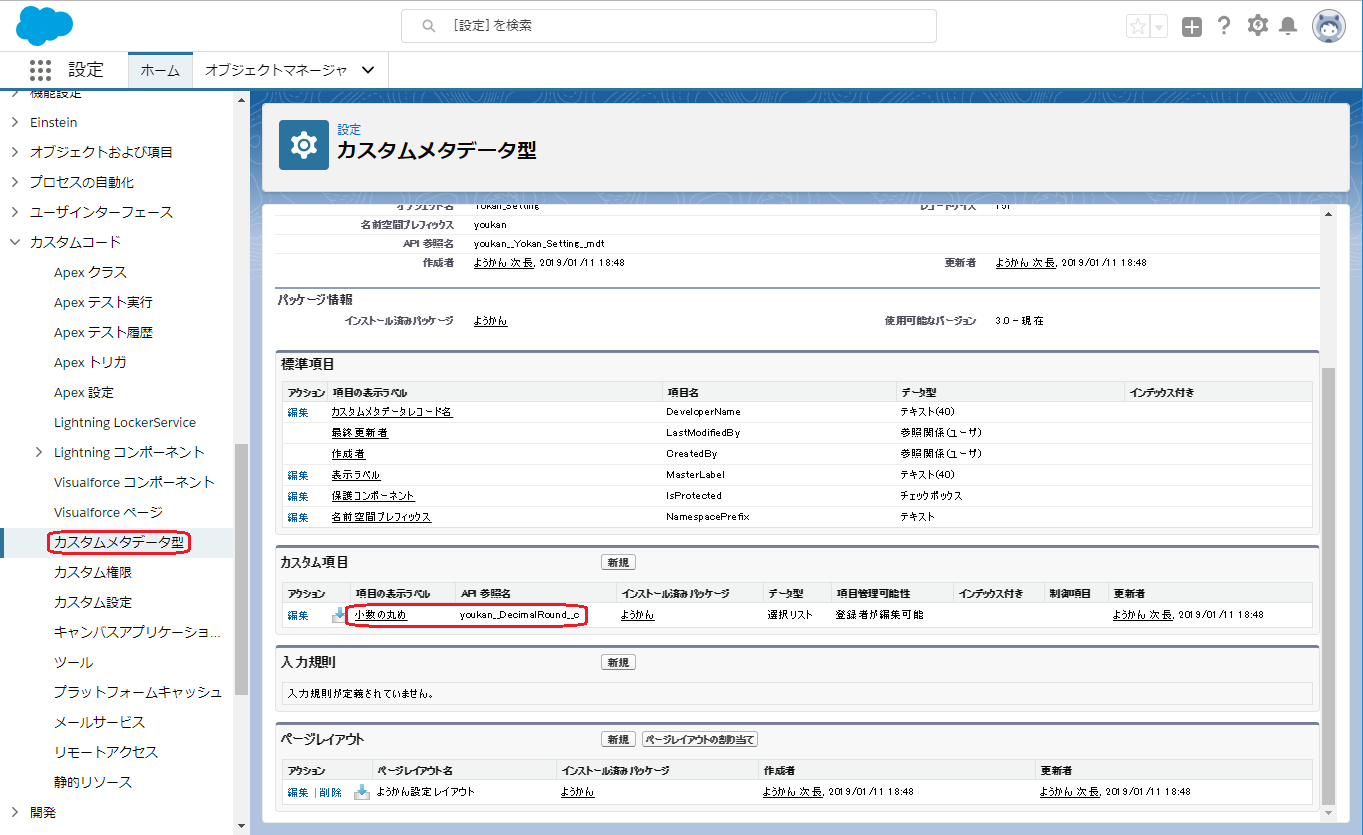Viewport: 1363px width, 835px height.
Task: Expand the Lightning コンポーネント node
Action: [39, 452]
